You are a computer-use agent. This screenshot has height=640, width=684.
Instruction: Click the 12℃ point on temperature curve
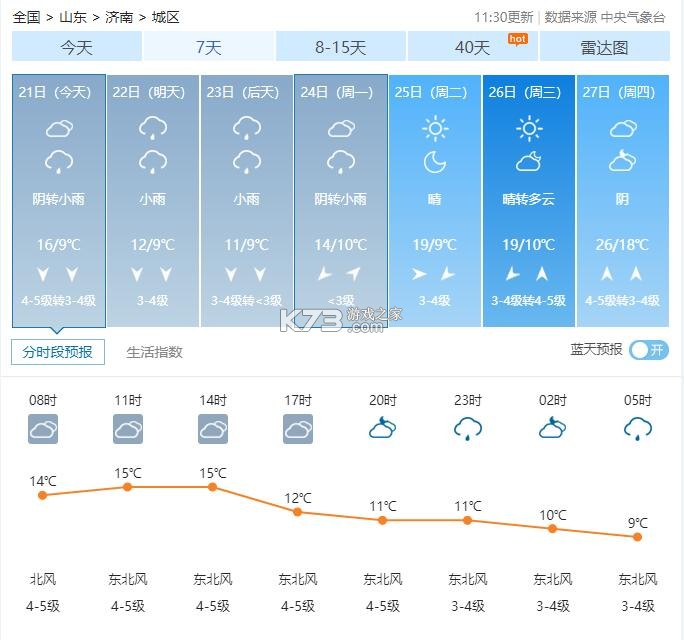(298, 512)
